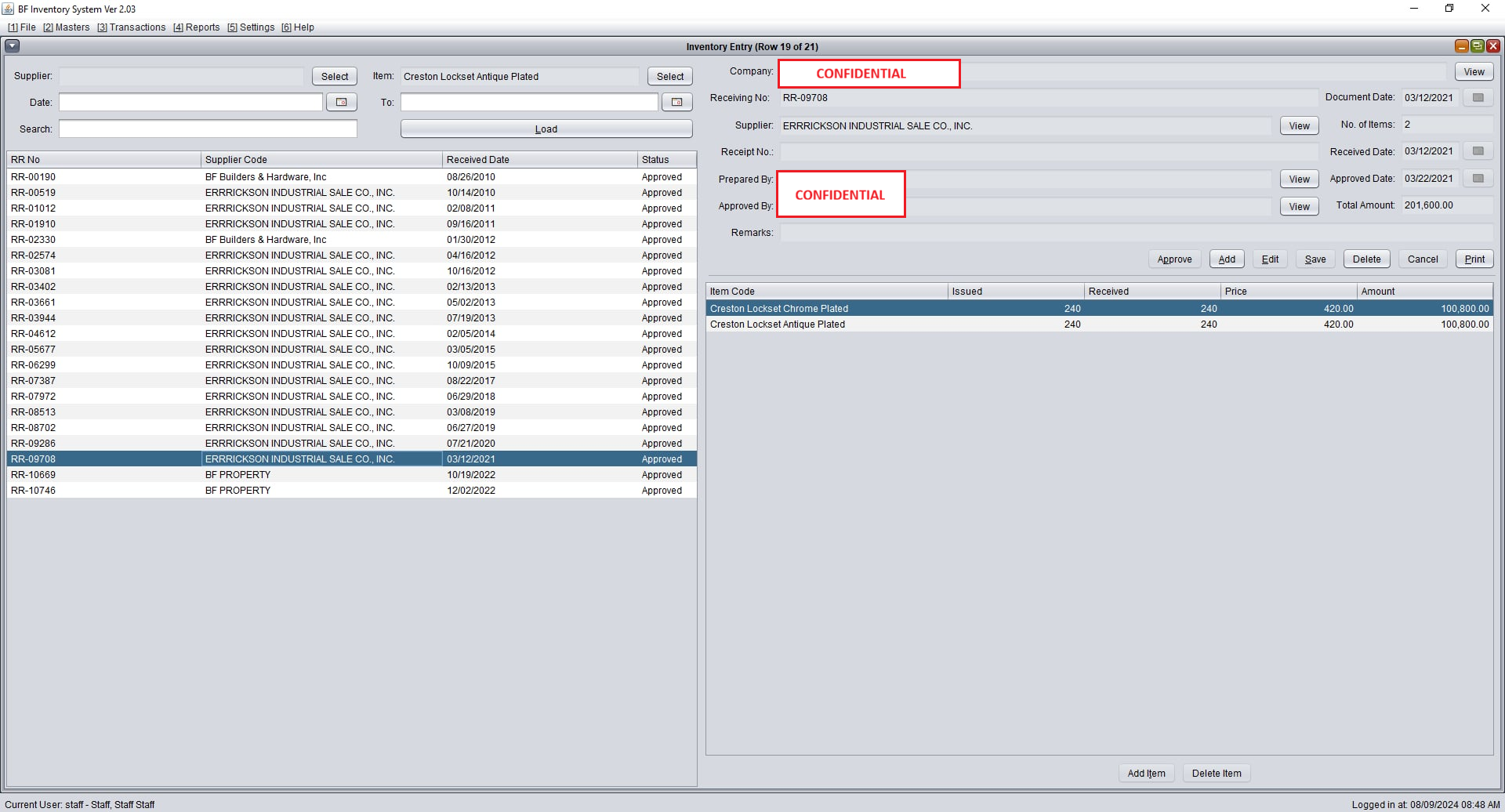1505x812 pixels.
Task: Click View button beside Supplier field
Action: tap(1300, 126)
